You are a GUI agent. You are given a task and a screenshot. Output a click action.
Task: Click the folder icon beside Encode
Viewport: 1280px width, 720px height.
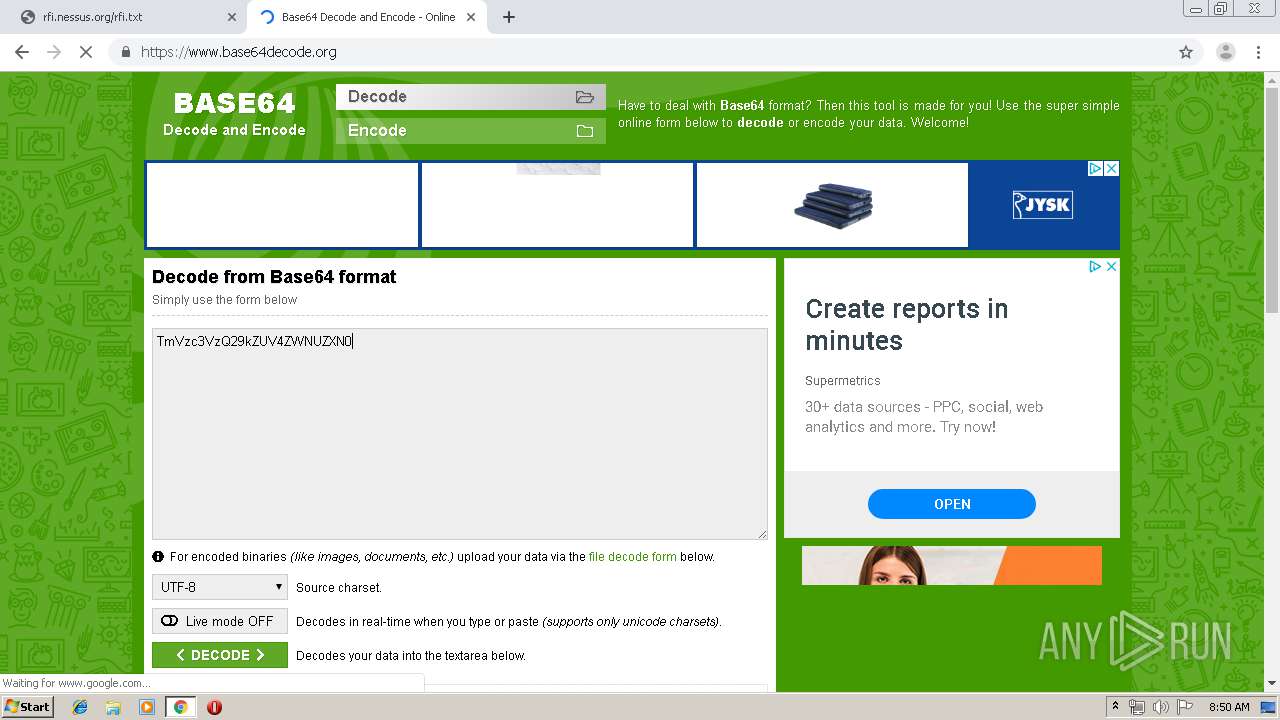coord(585,131)
